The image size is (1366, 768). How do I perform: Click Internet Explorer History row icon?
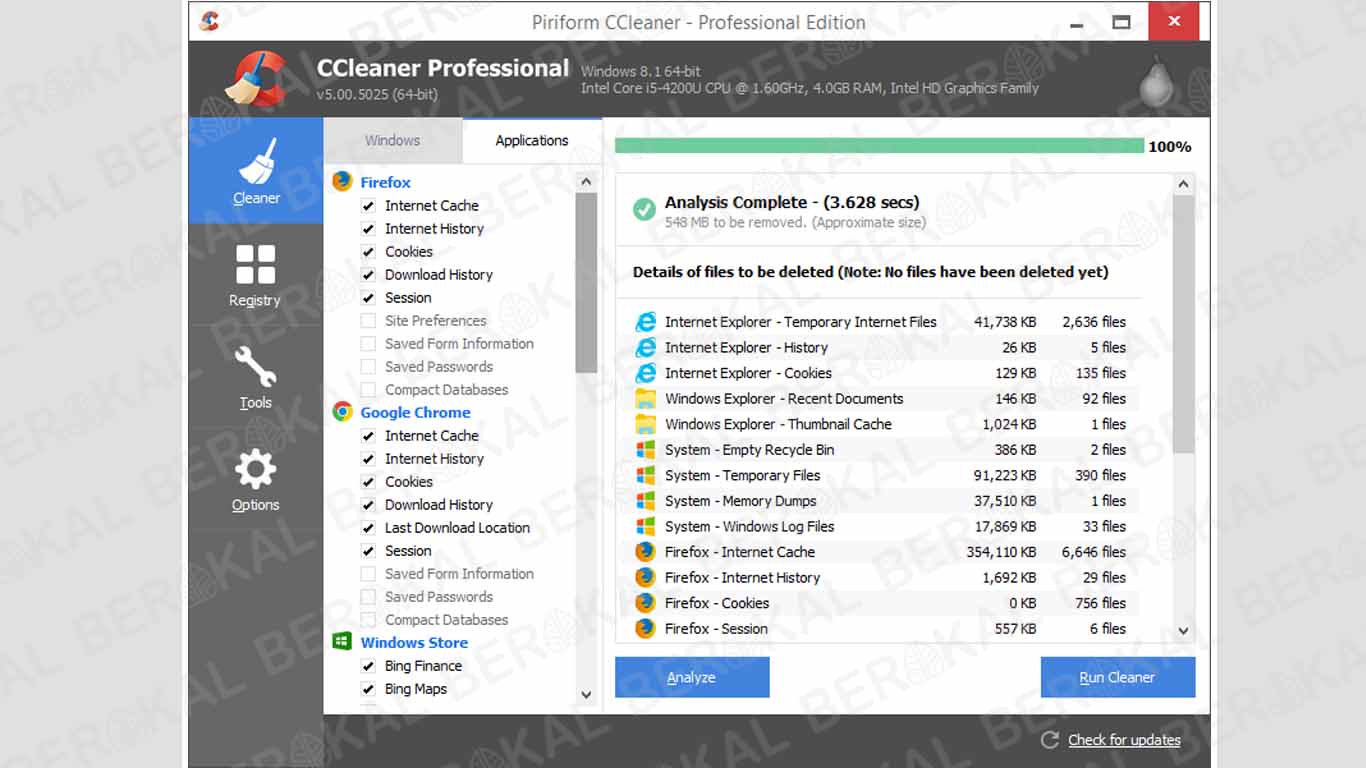[646, 347]
